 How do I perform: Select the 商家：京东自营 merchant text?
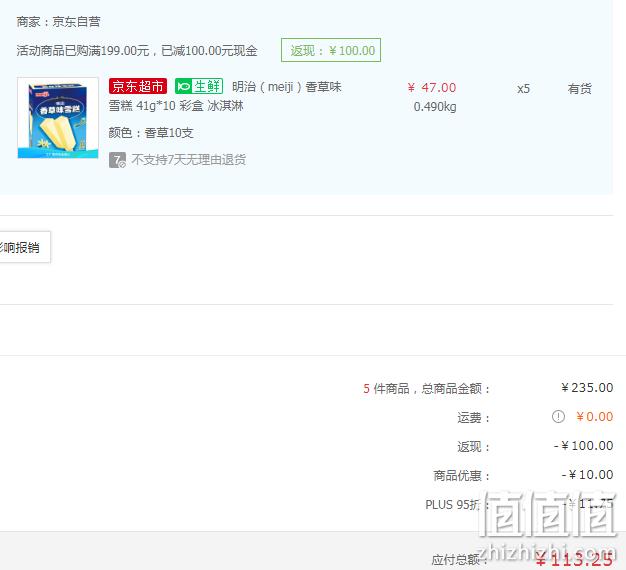pyautogui.click(x=58, y=22)
